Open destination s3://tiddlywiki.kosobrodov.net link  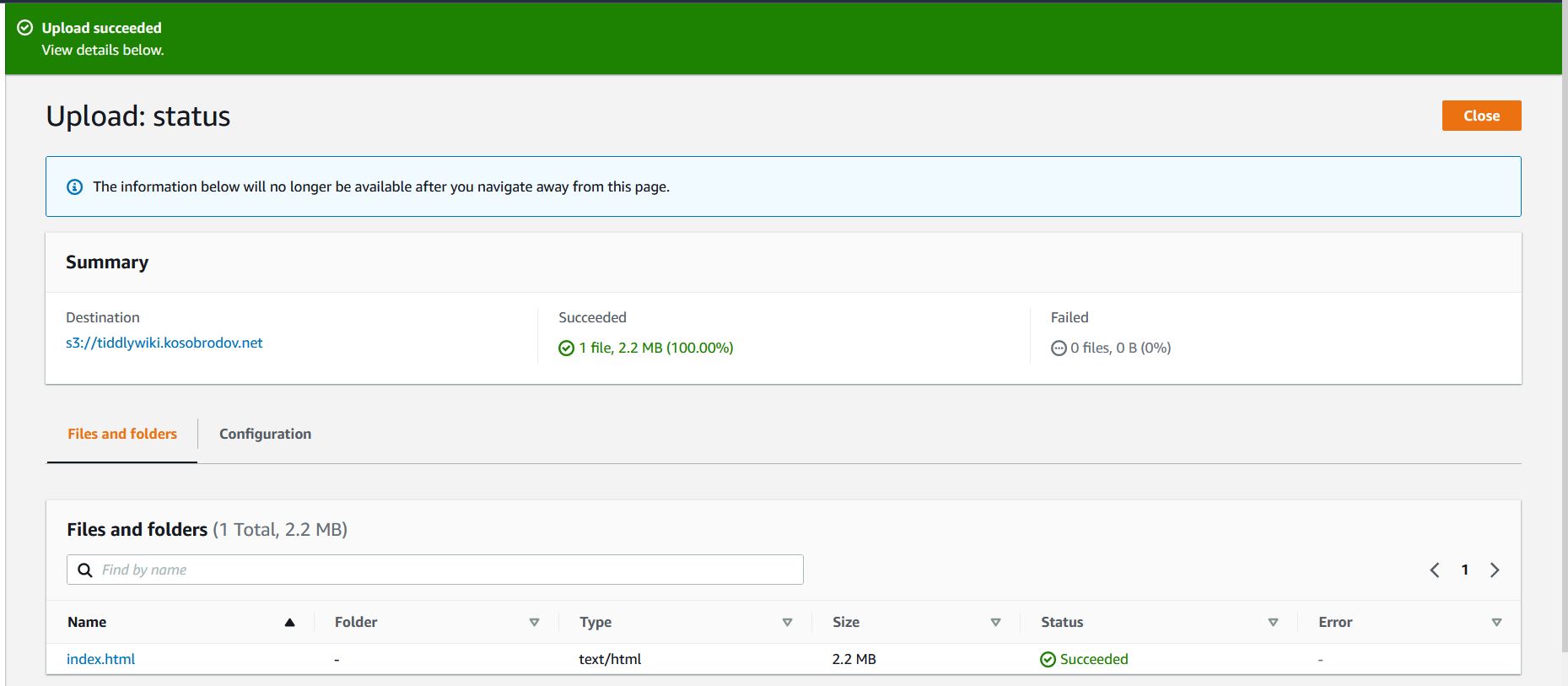pos(164,343)
